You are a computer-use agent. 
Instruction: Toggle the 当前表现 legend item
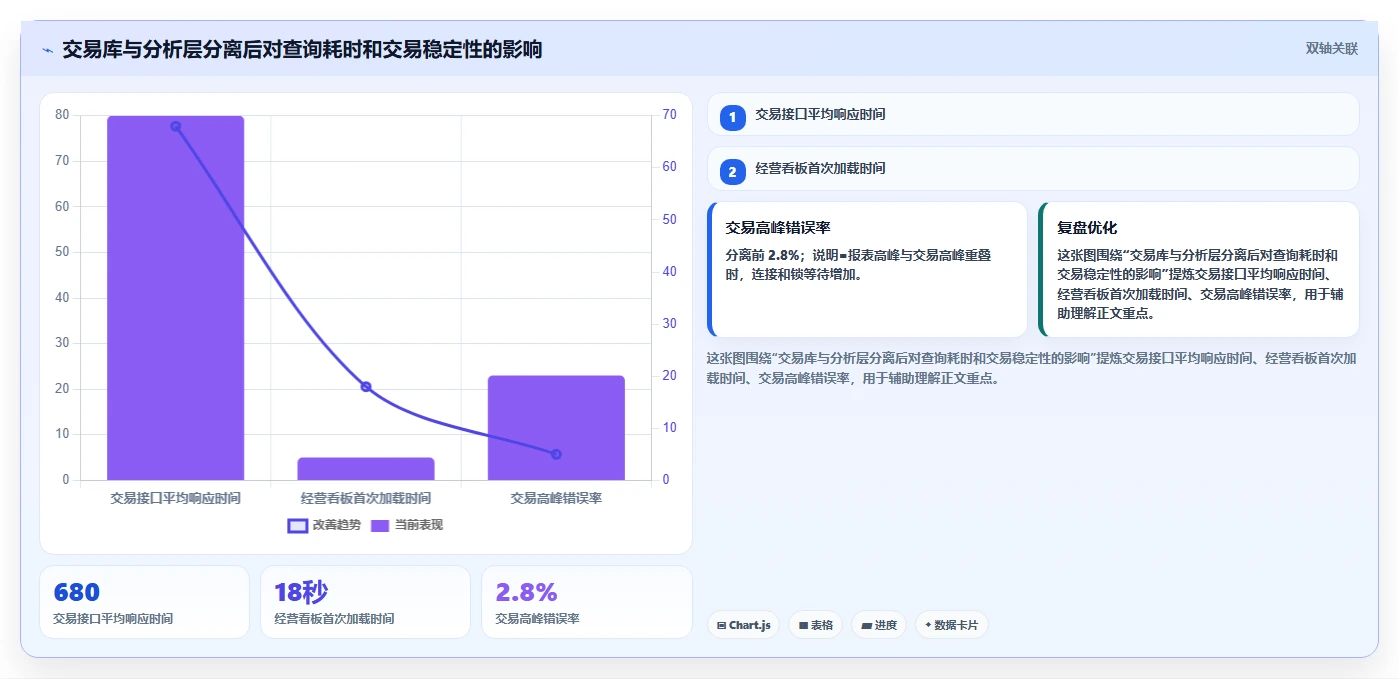[x=407, y=525]
